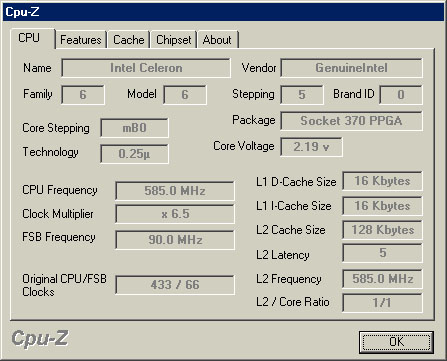Click the Core Voltage field 2.19 v
Image resolution: width=447 pixels, height=361 pixels.
click(311, 147)
